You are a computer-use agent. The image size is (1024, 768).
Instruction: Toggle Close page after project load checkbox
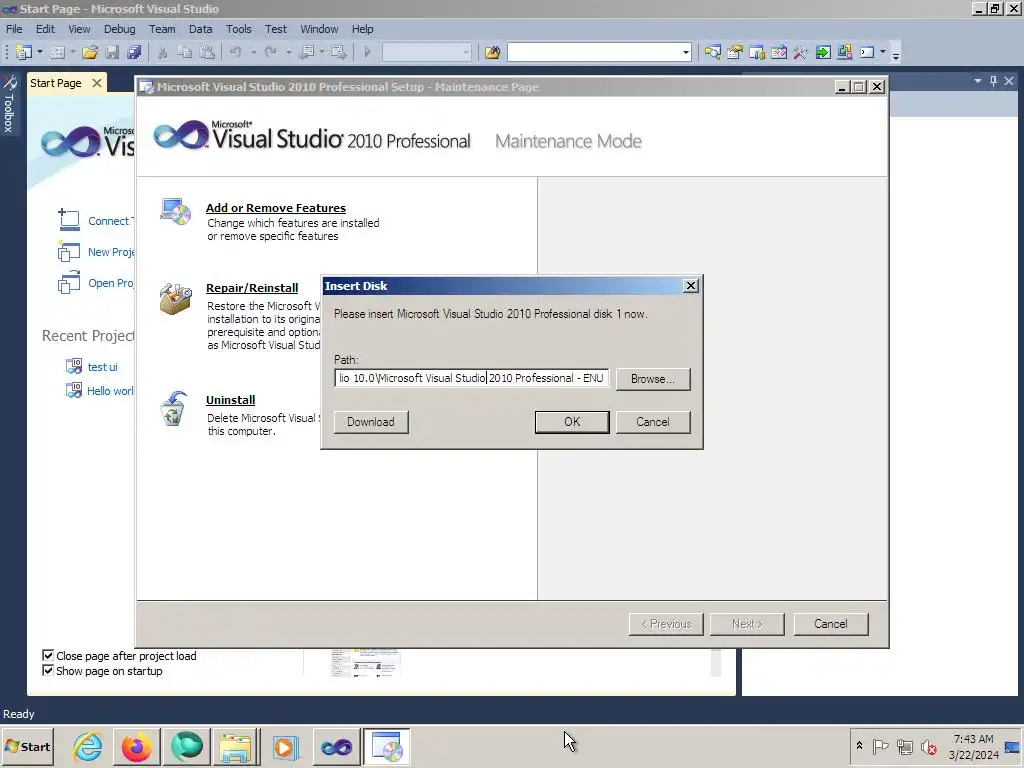click(x=48, y=655)
